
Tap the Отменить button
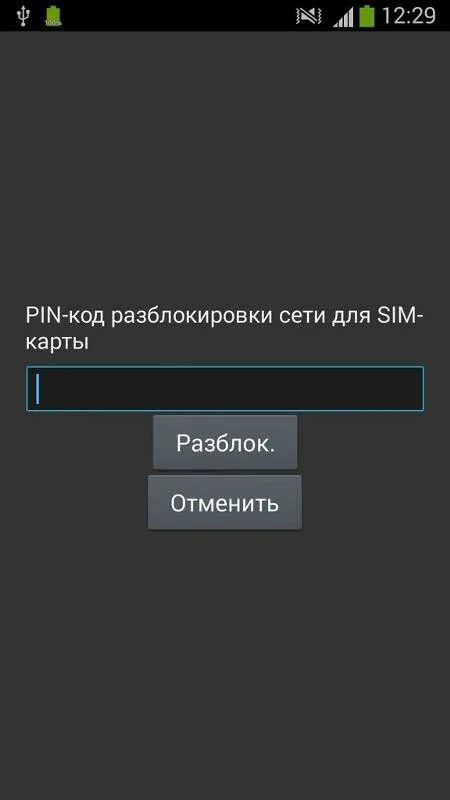(225, 503)
